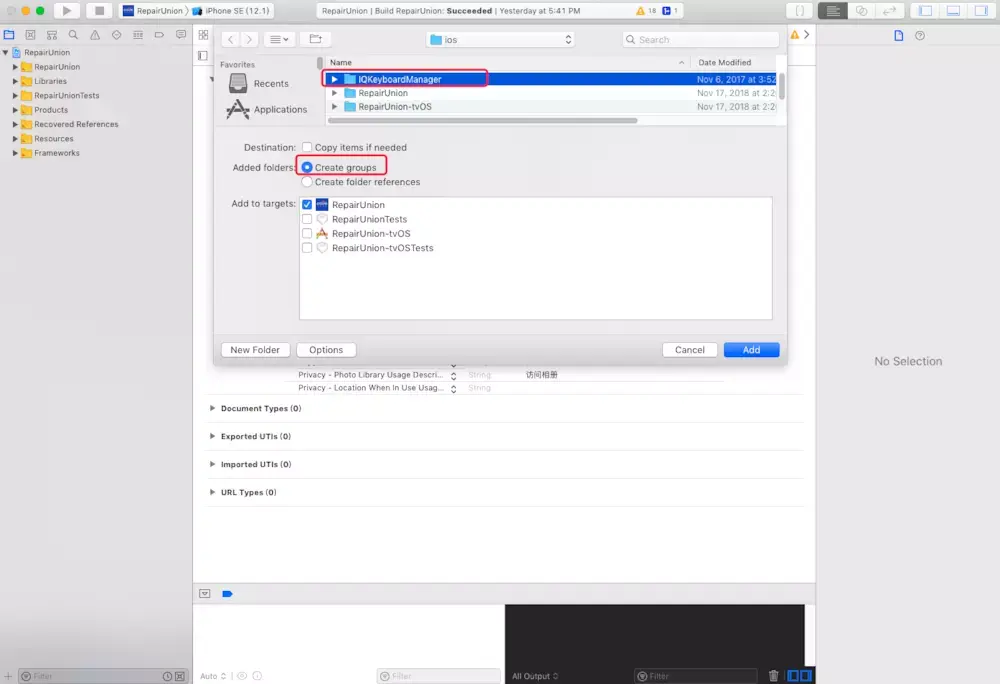Expand the RepairUnion-tvOS folder in list
1000x684 pixels.
[x=334, y=106]
